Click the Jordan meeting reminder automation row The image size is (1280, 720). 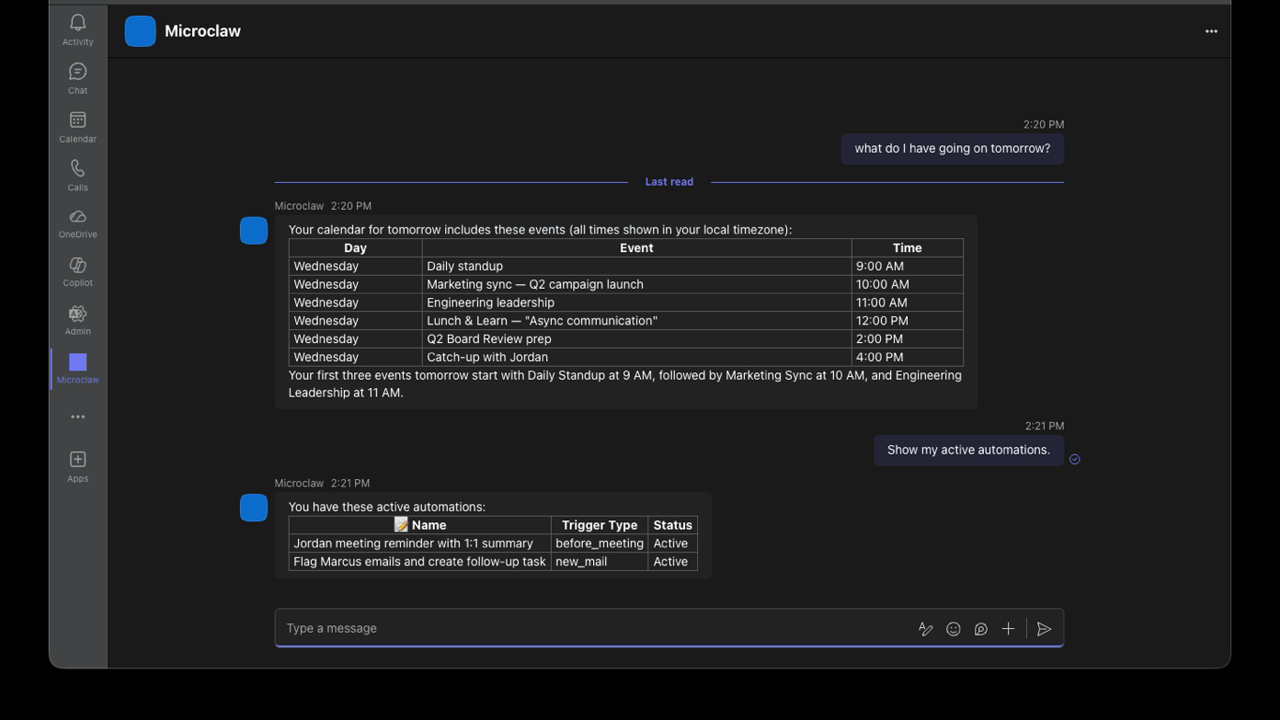[x=493, y=543]
